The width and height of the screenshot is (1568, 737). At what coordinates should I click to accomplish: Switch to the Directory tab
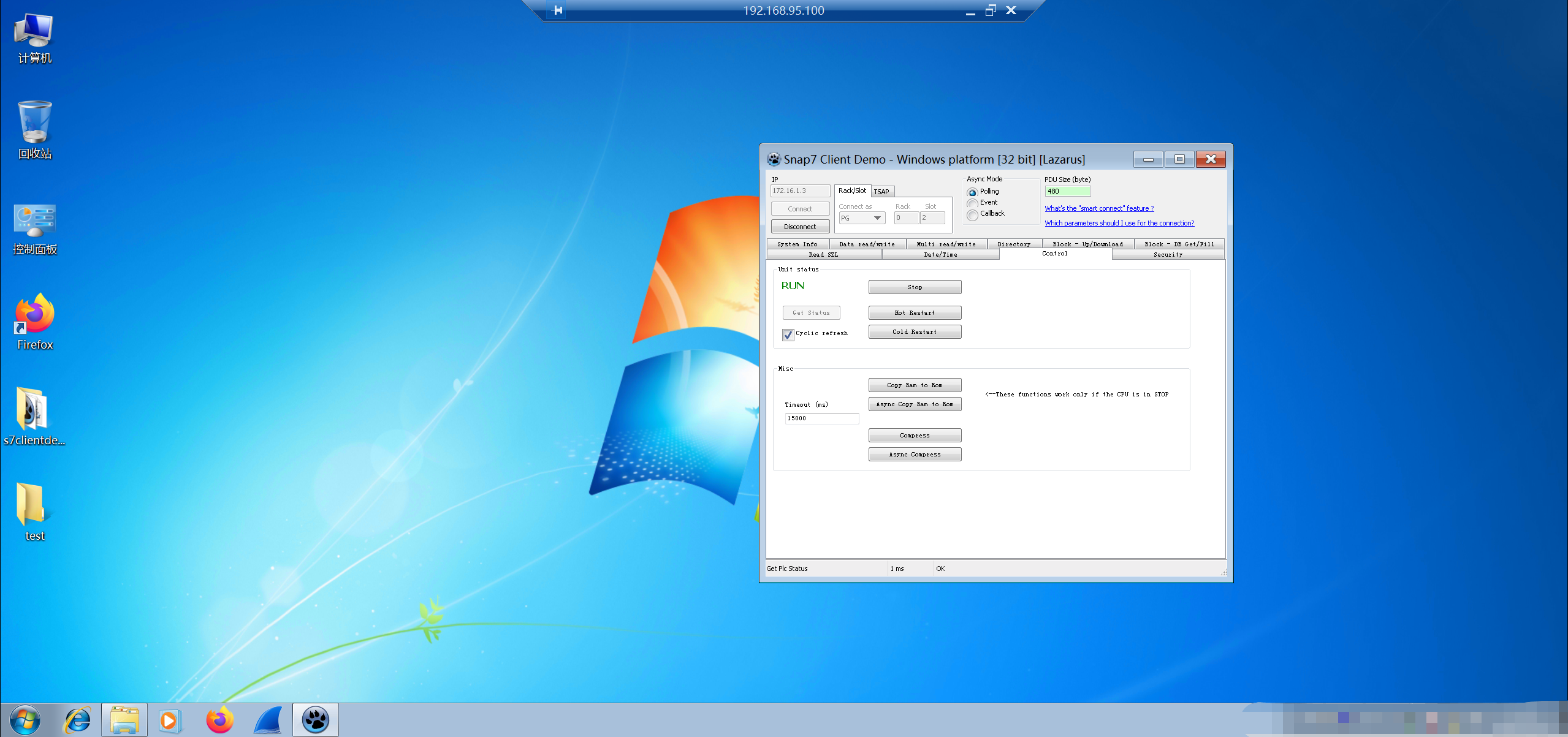pos(1014,244)
